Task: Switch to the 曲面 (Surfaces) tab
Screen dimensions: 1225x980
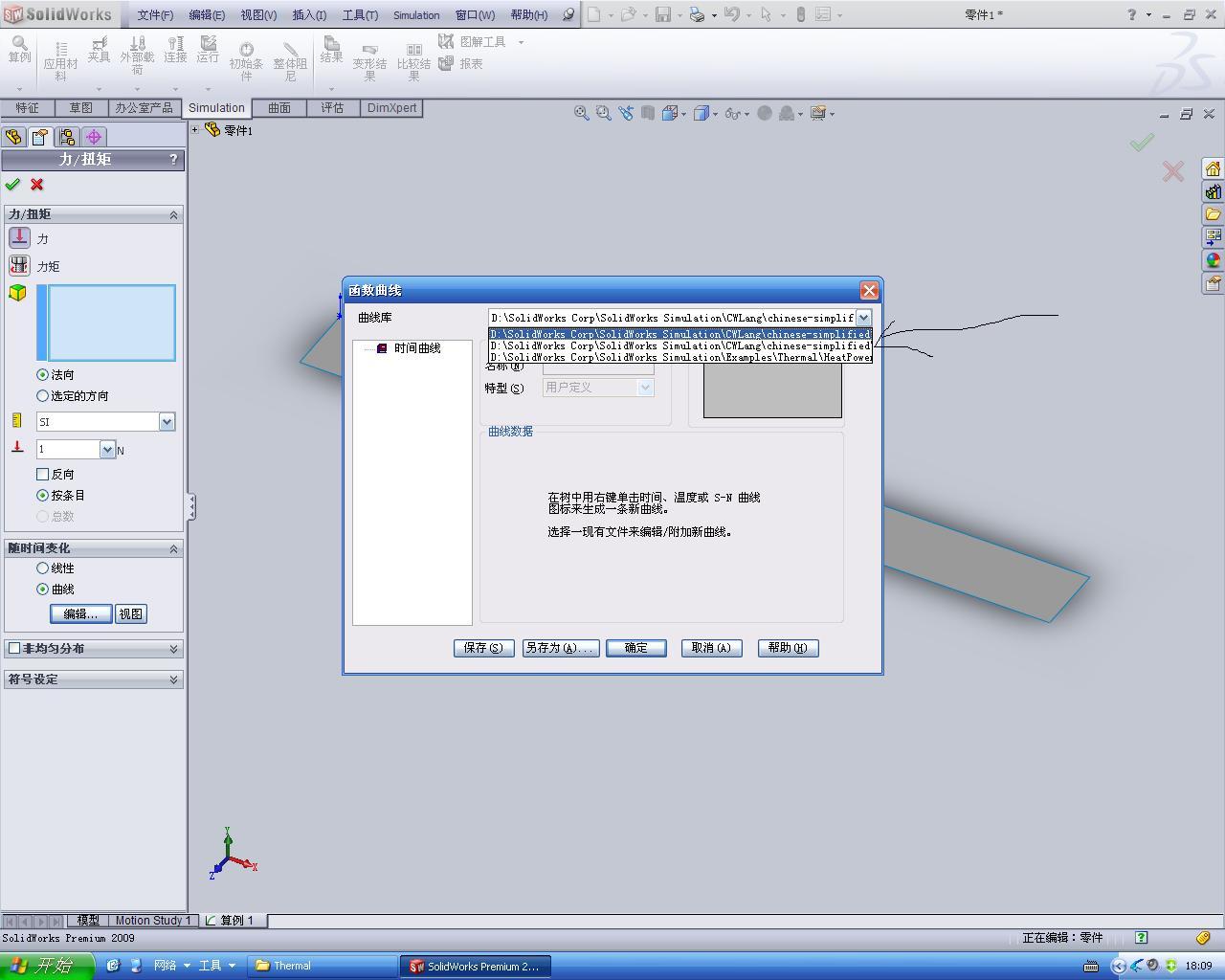Action: pos(279,108)
